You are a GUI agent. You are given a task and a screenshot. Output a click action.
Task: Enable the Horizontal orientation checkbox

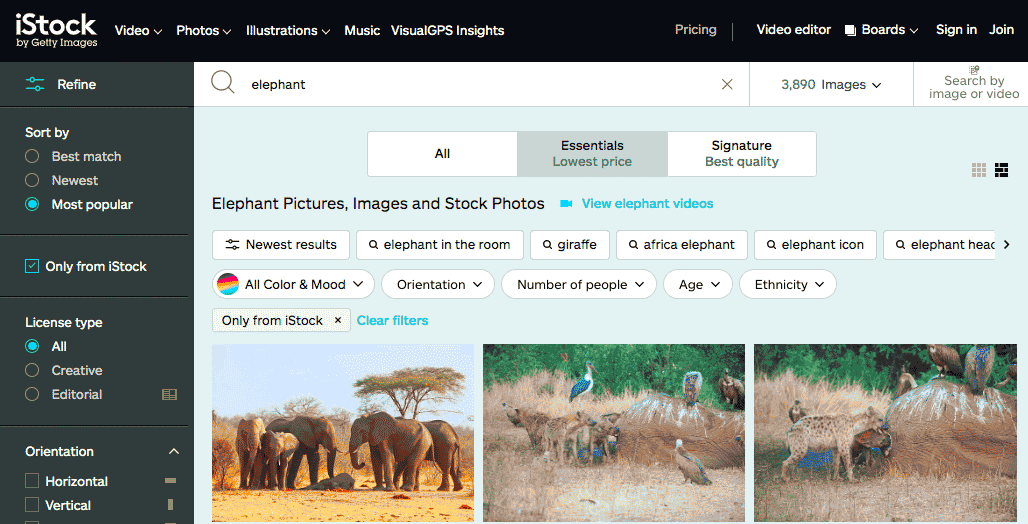32,481
